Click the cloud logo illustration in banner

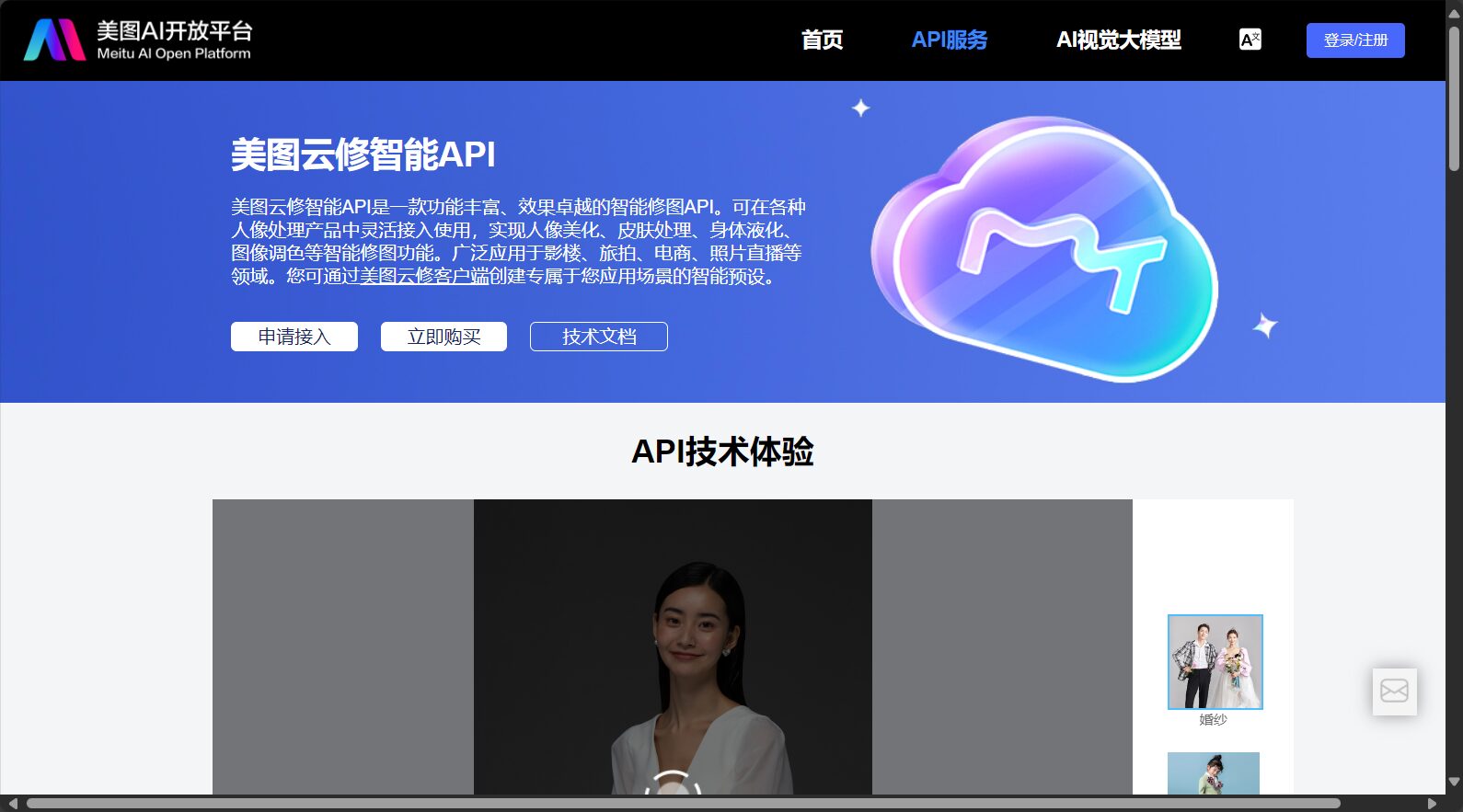click(x=1044, y=248)
